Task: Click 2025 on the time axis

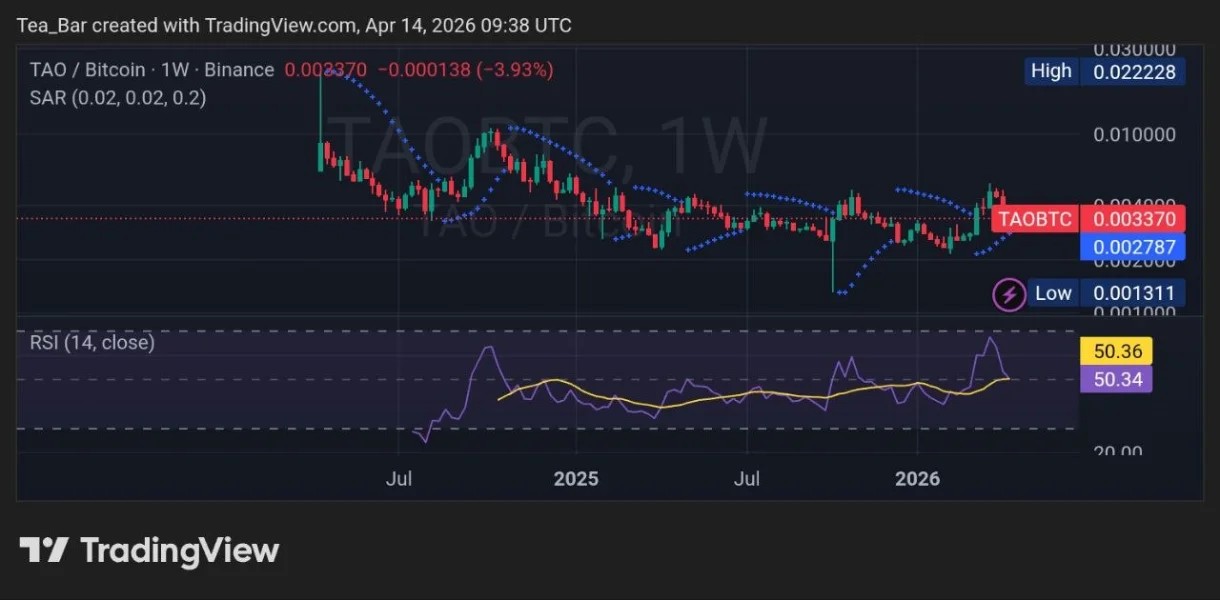Action: pyautogui.click(x=576, y=479)
